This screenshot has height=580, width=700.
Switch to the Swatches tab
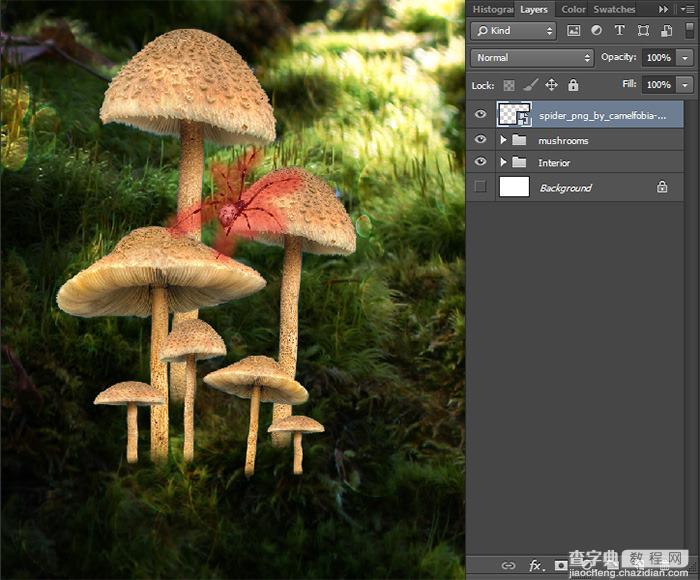(614, 9)
